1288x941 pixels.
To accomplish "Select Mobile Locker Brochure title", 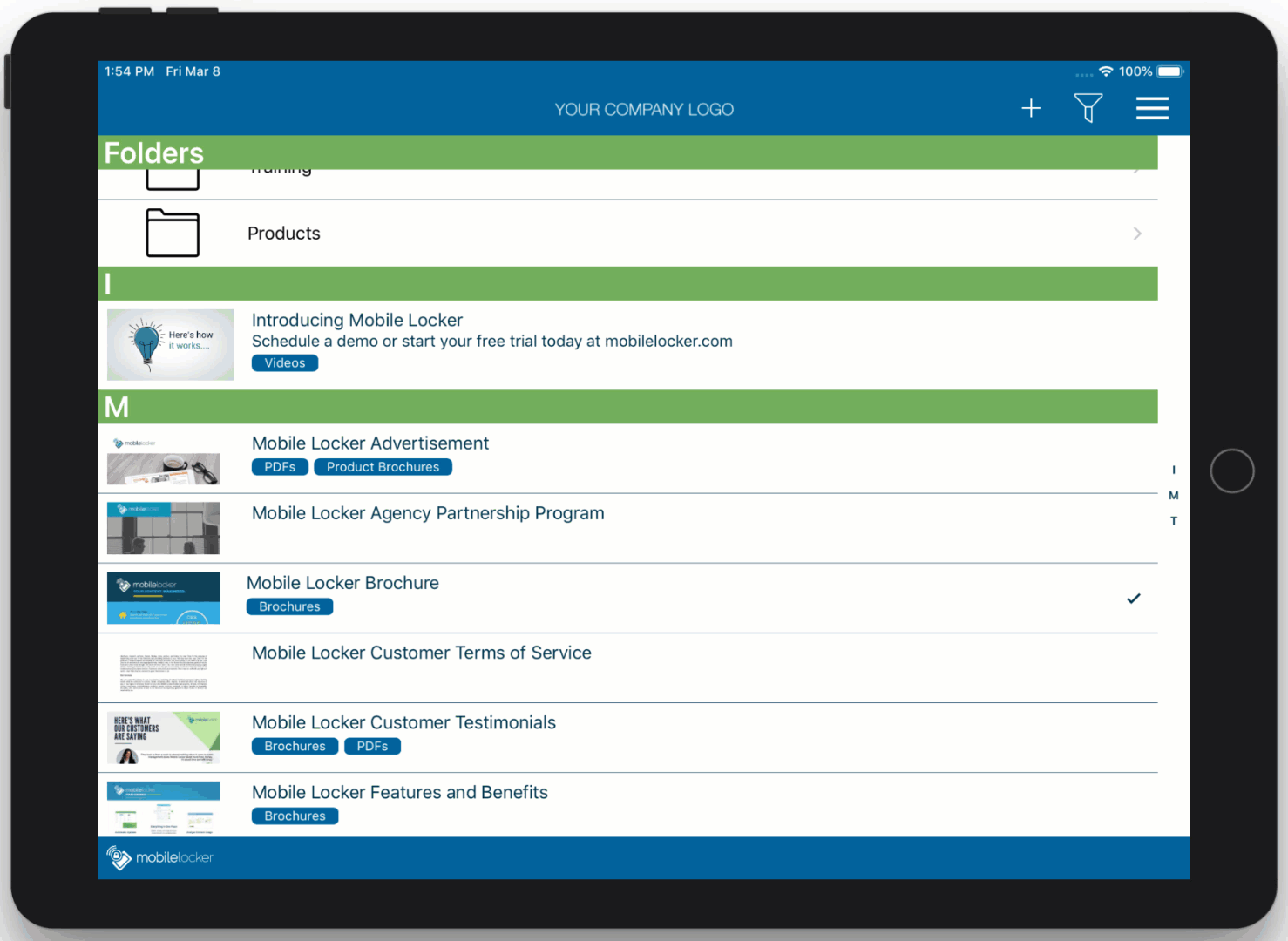I will pos(342,583).
